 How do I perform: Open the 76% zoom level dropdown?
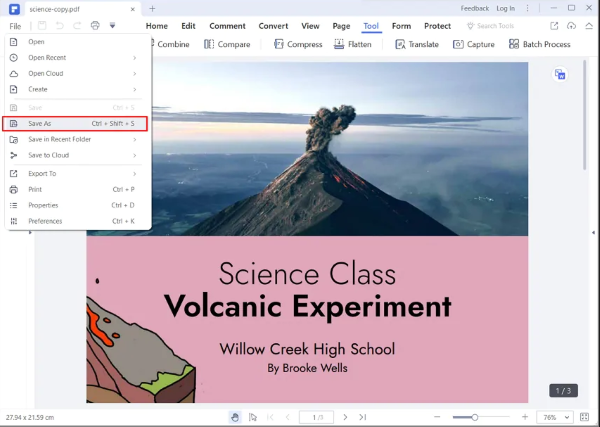pyautogui.click(x=551, y=417)
